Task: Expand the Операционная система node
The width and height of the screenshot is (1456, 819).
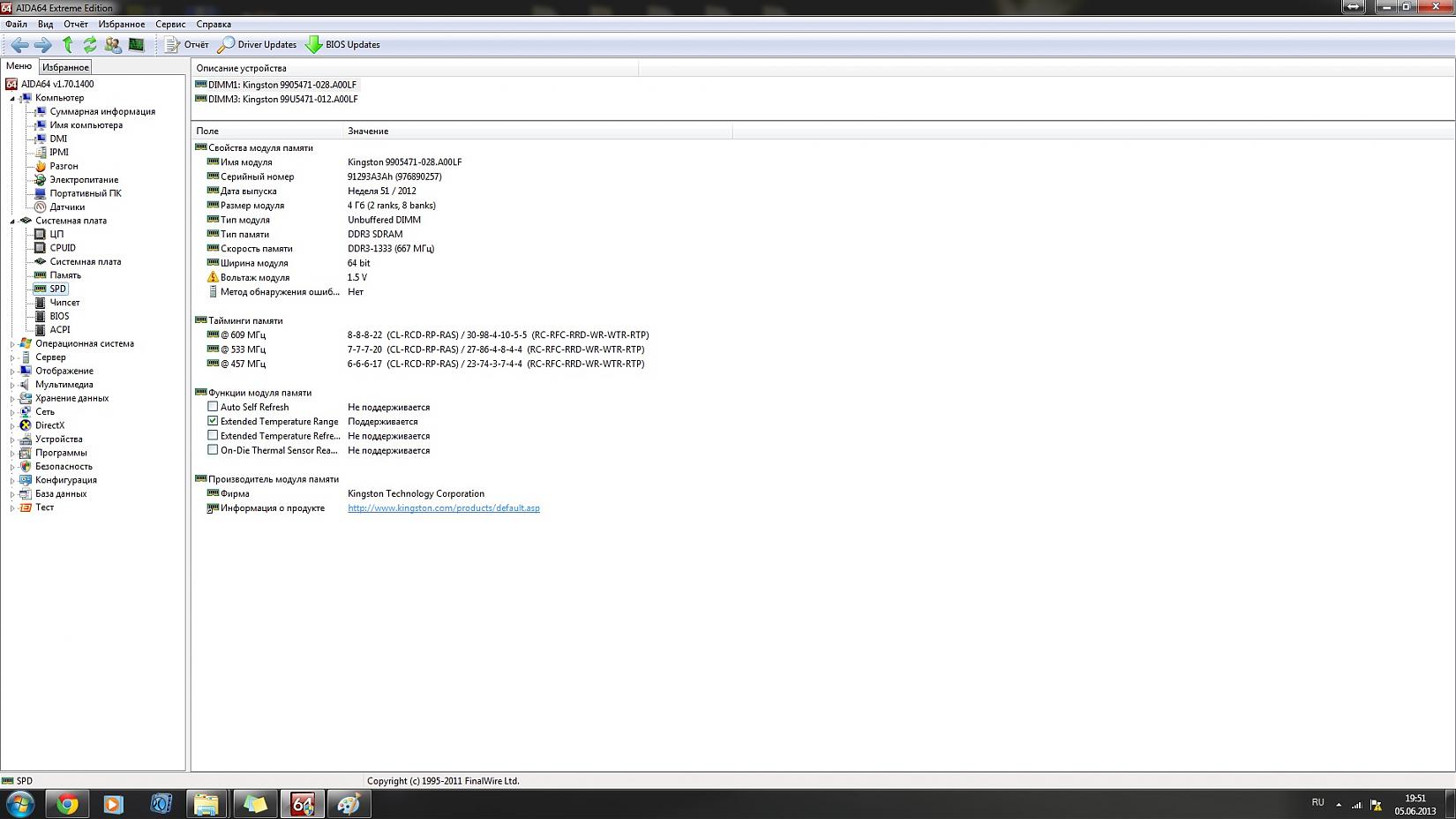Action: point(12,344)
